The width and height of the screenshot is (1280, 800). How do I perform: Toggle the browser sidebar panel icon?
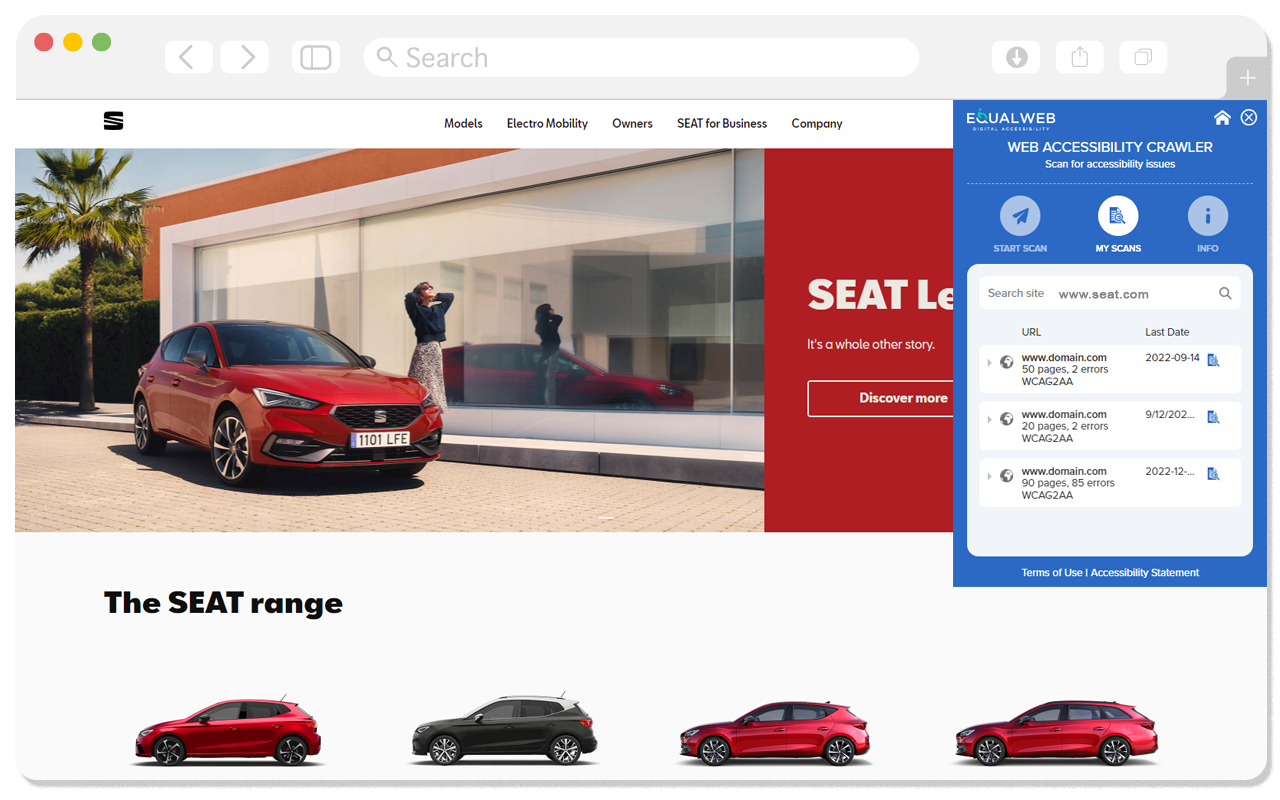(316, 57)
